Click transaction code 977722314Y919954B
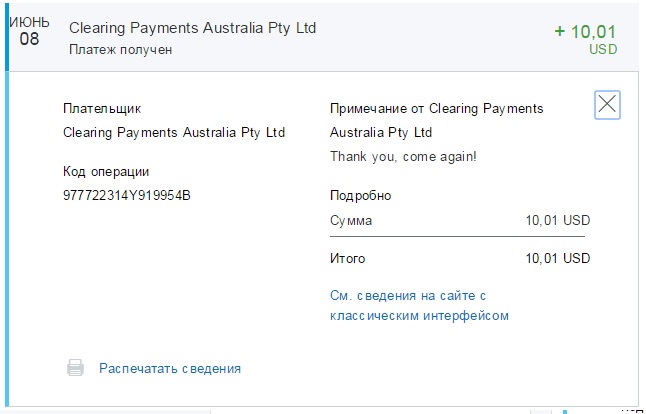The width and height of the screenshot is (646, 414). (x=126, y=194)
